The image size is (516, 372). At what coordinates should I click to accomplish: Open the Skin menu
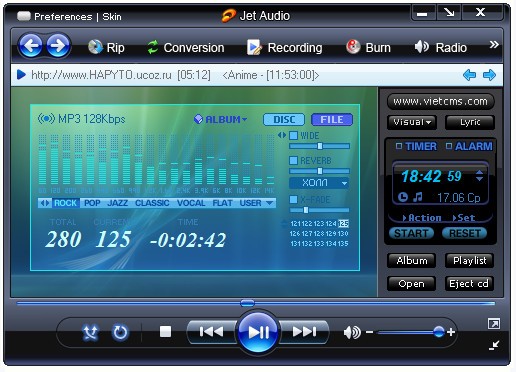[112, 17]
